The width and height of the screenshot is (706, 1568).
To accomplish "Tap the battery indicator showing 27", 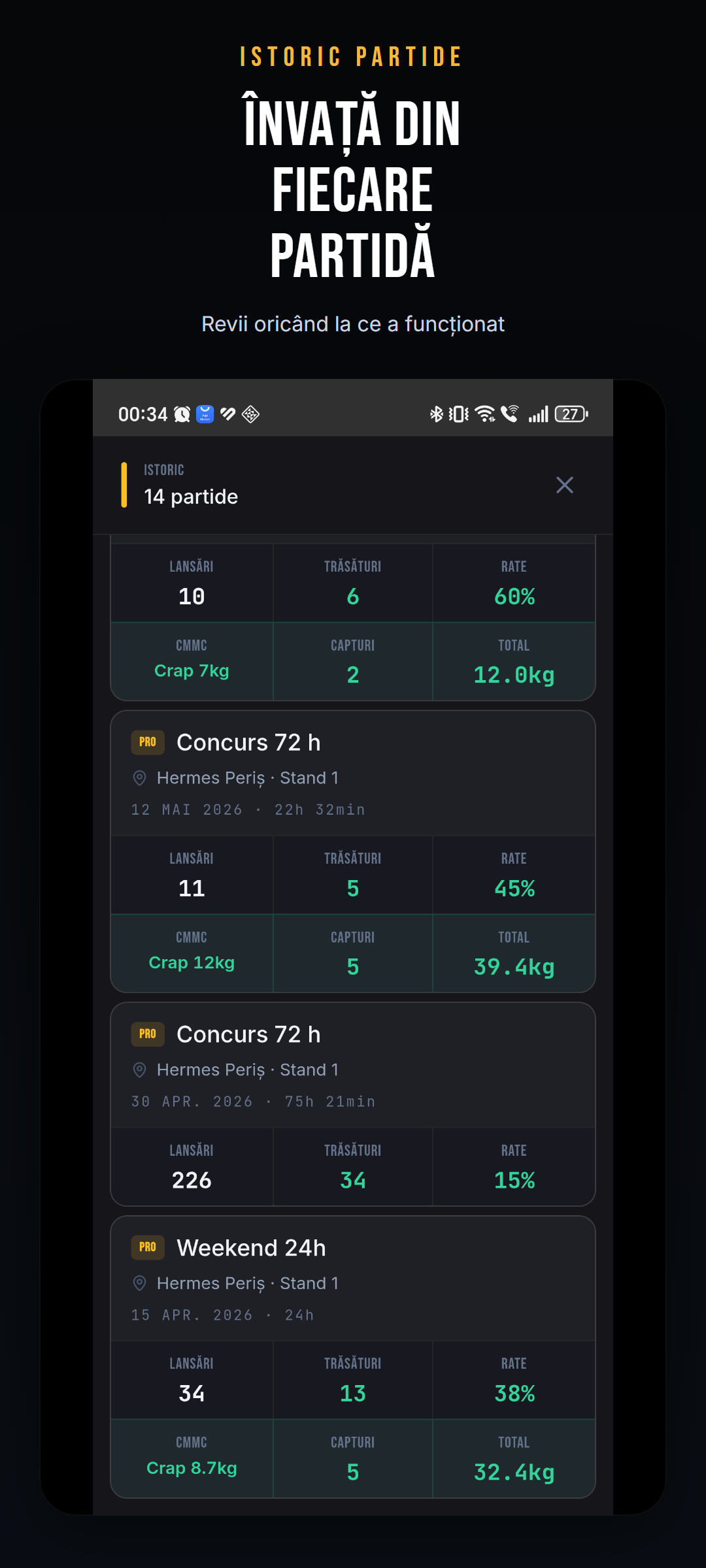I will click(571, 414).
